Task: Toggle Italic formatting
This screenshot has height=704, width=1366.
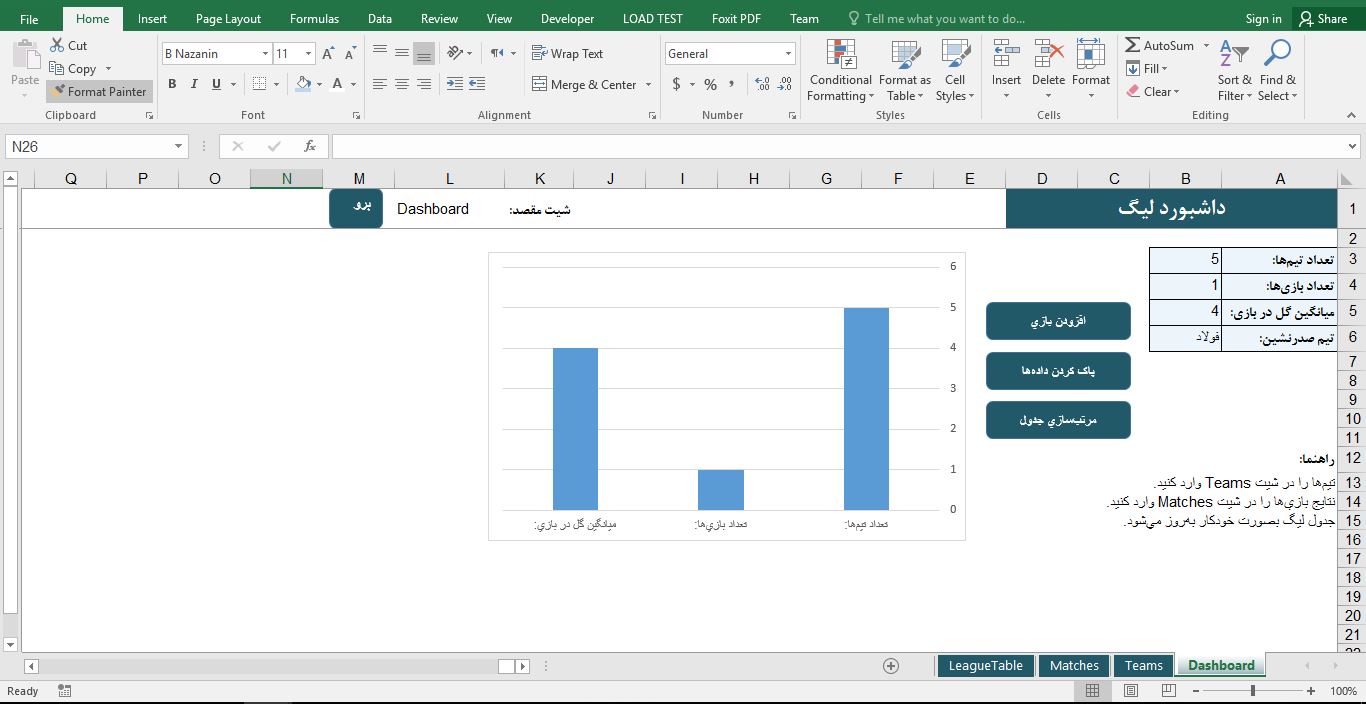Action: [194, 84]
